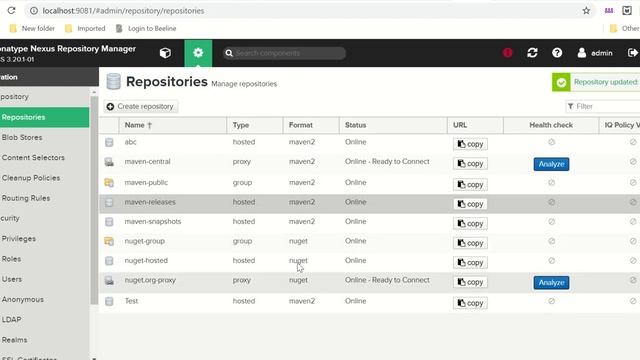The height and width of the screenshot is (360, 640).
Task: Copy the URL of maven-central repository
Action: pos(470,164)
